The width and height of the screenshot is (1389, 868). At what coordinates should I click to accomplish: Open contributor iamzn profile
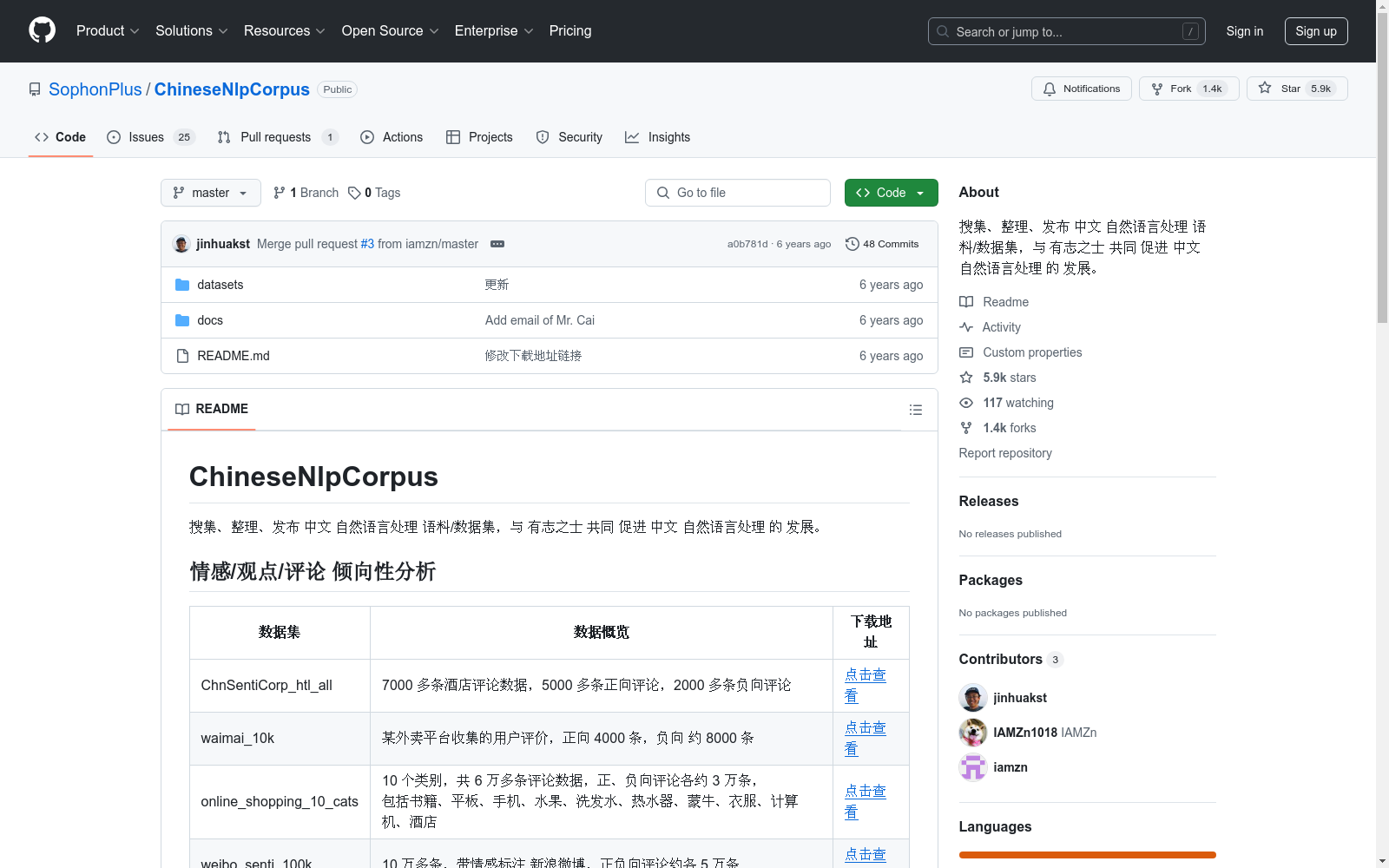(x=1010, y=767)
